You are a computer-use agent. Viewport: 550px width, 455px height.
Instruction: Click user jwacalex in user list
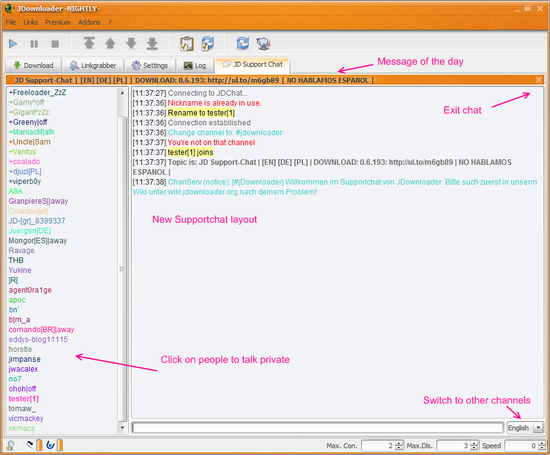coord(23,369)
